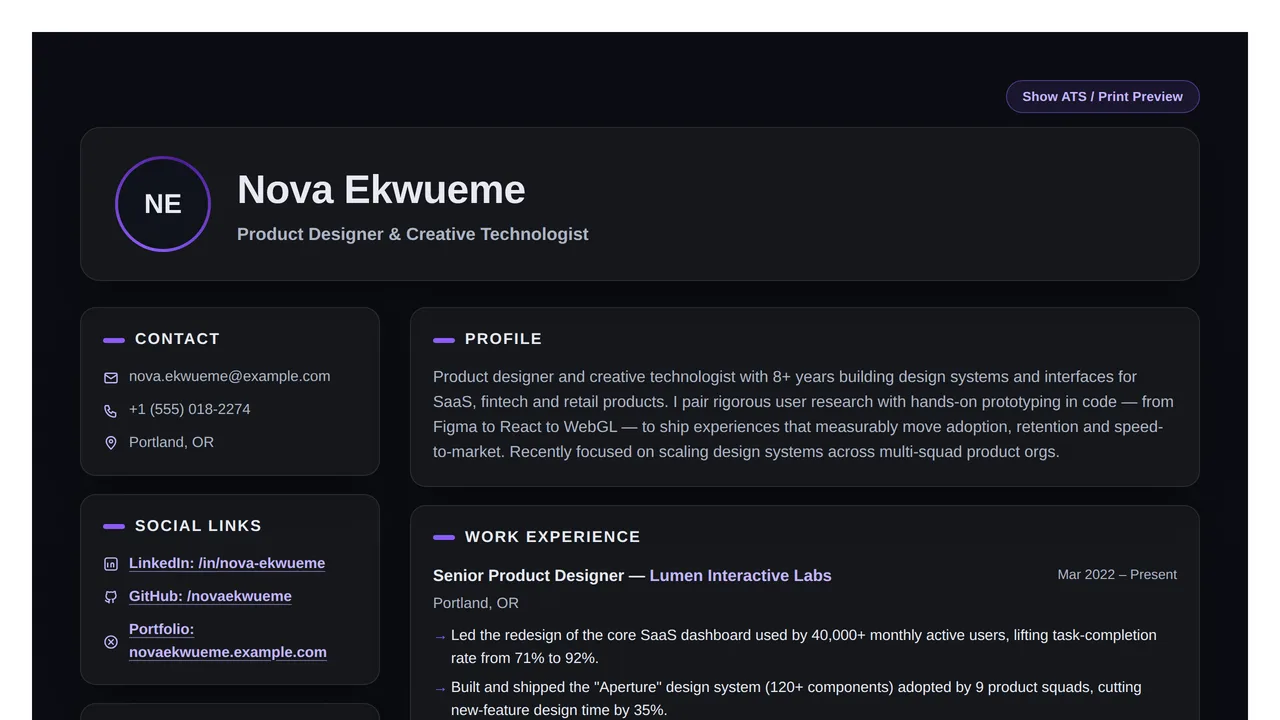
Task: Click the Portfolio globe icon
Action: tap(111, 641)
